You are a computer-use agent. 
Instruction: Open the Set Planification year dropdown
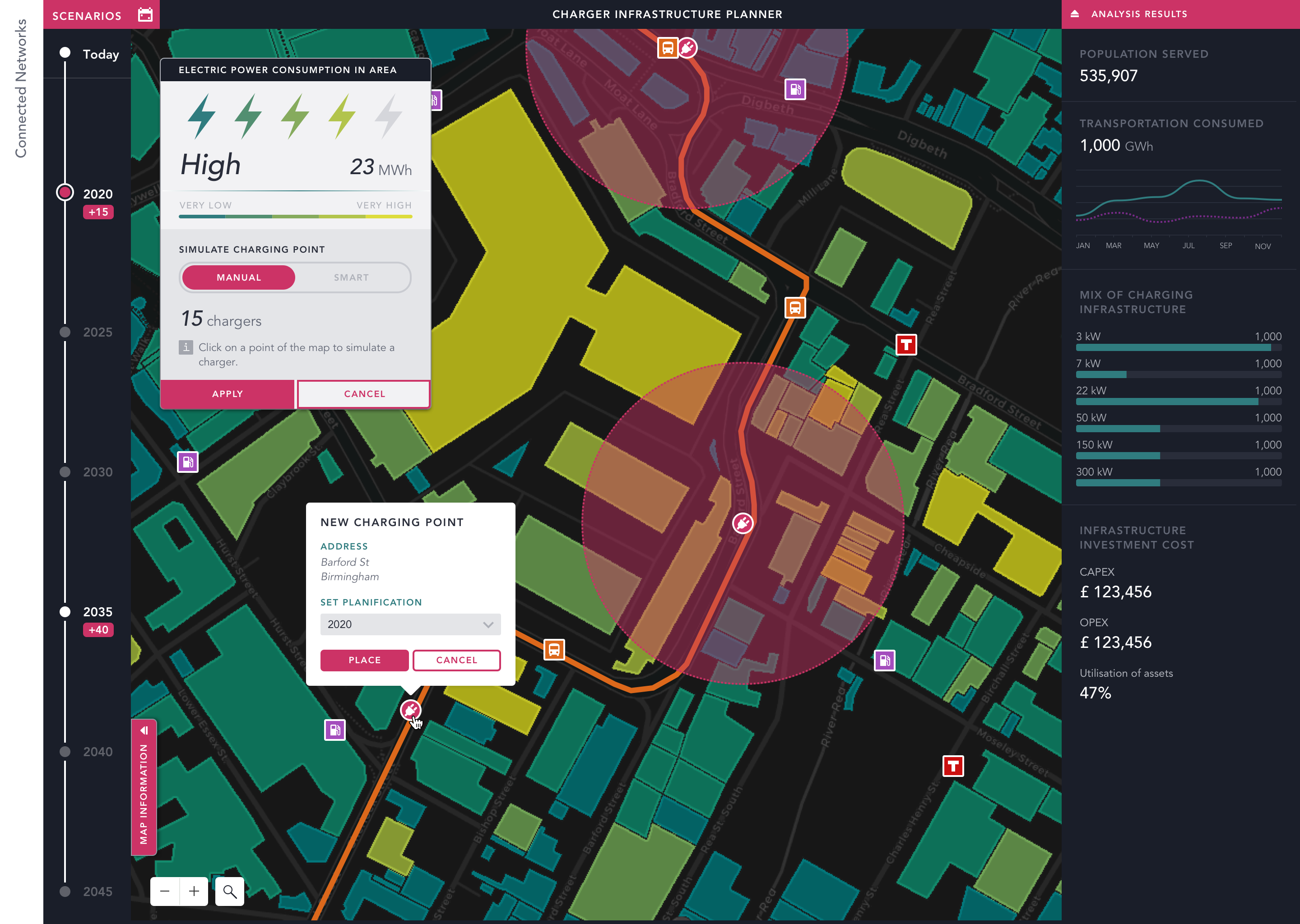point(410,624)
